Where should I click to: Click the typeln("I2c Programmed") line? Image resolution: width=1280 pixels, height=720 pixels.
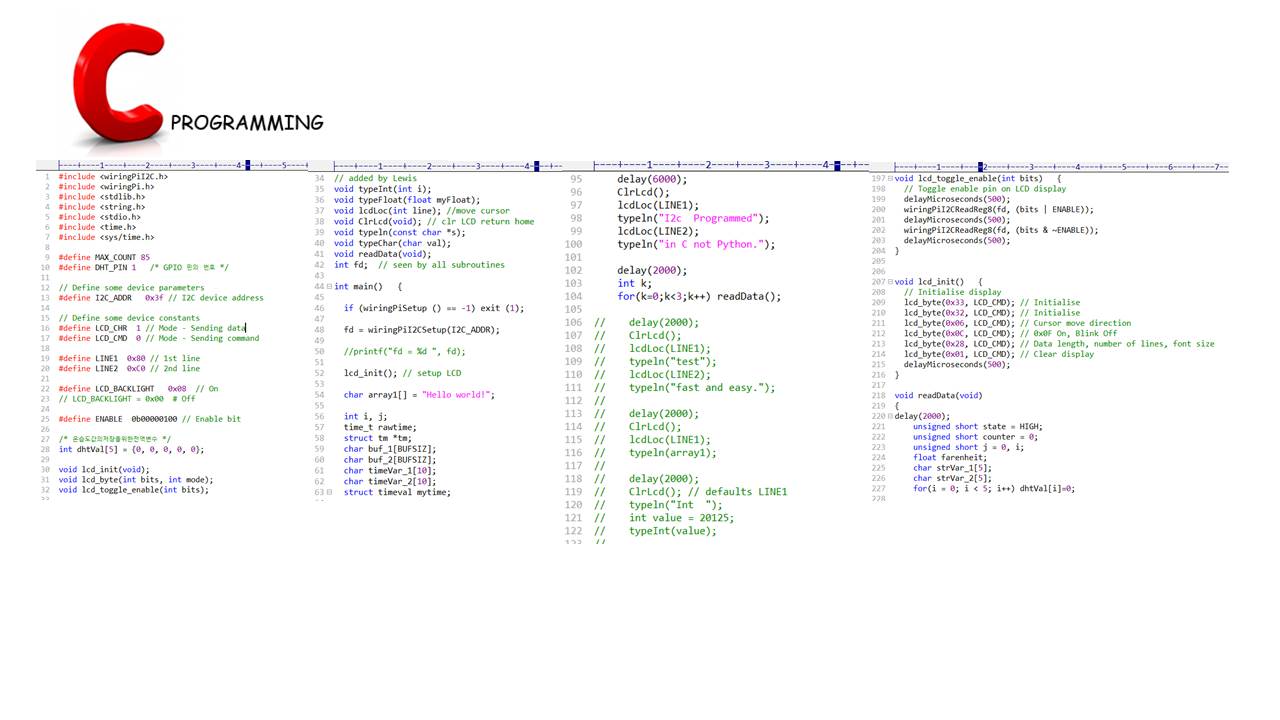coord(692,218)
